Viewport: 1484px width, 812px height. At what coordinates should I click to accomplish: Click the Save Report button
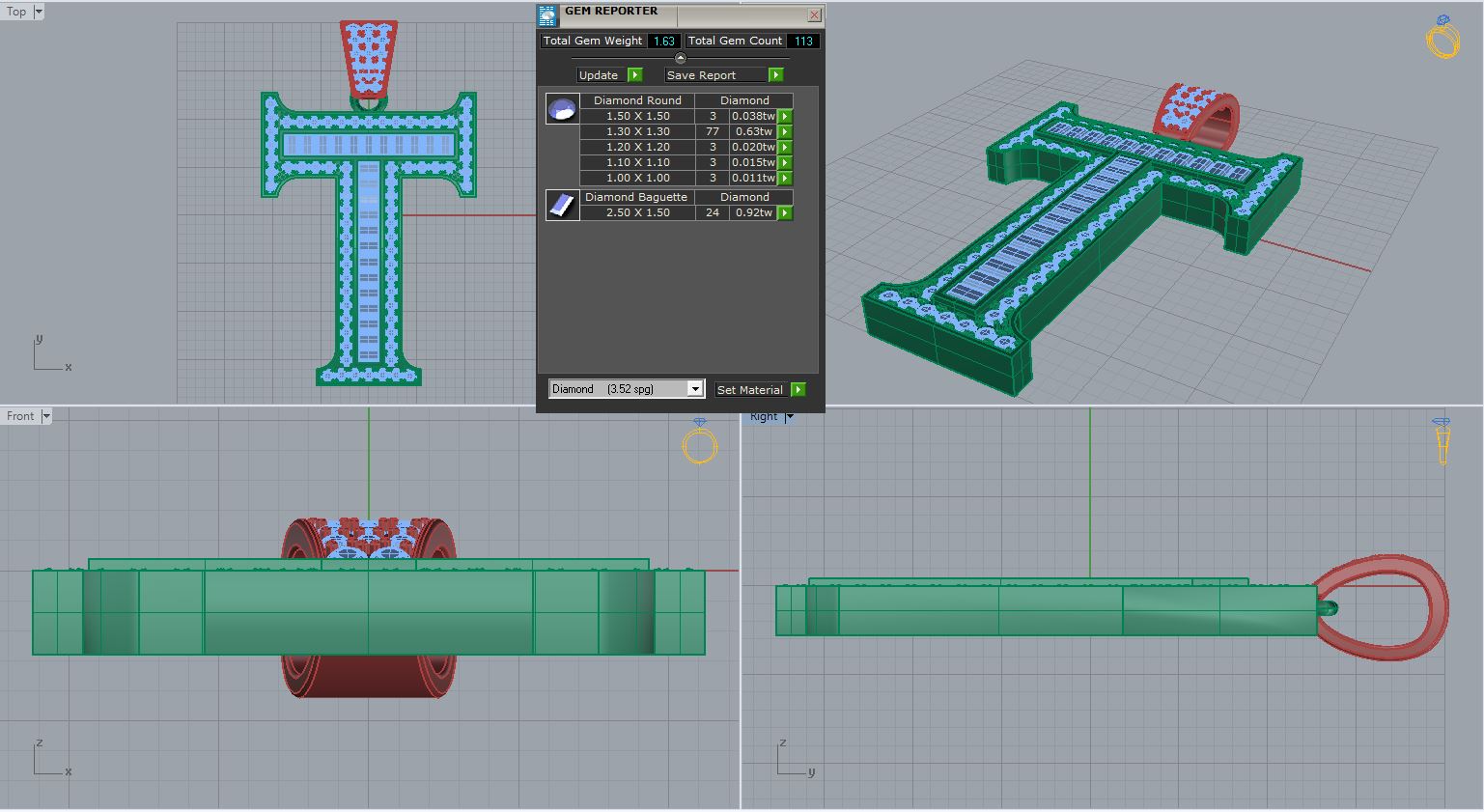(x=724, y=75)
